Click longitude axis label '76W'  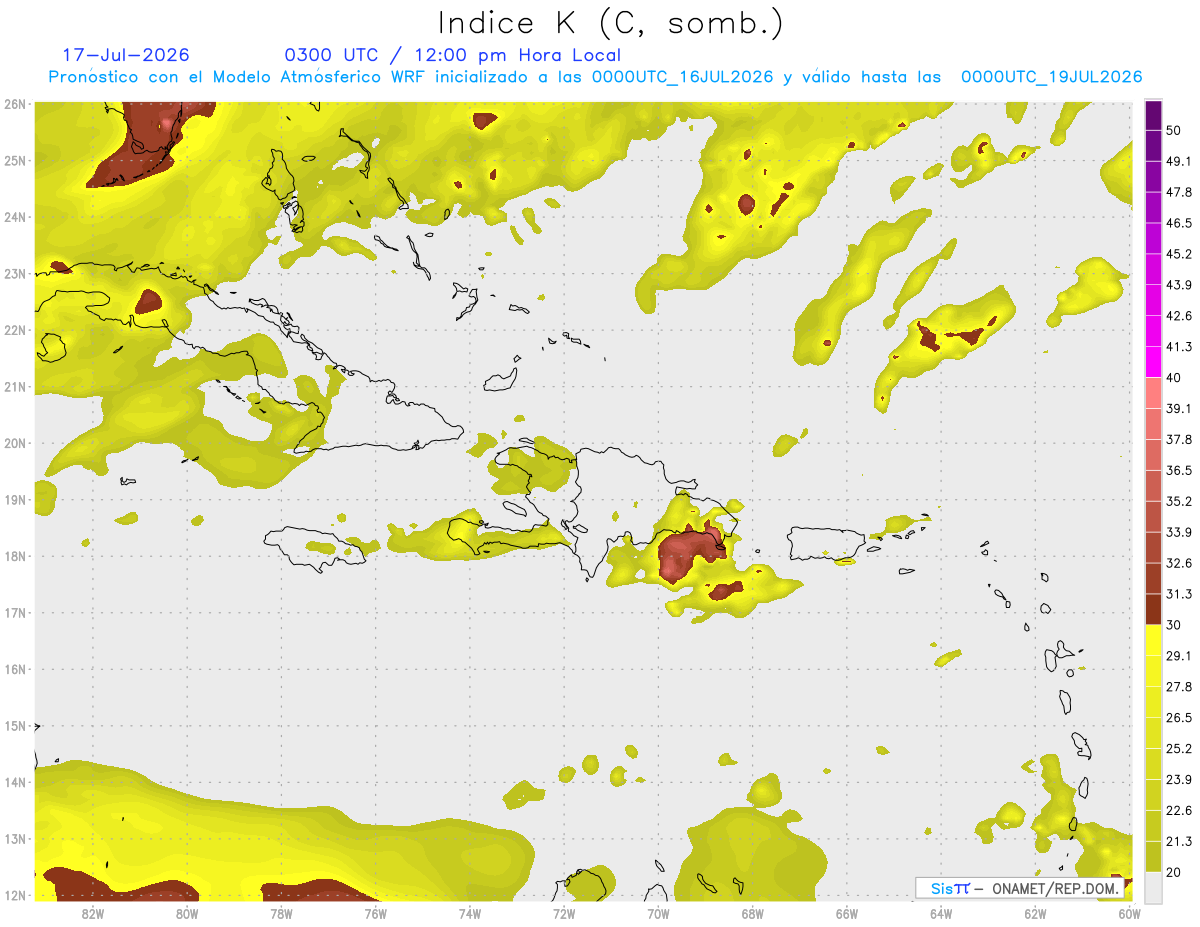click(375, 913)
